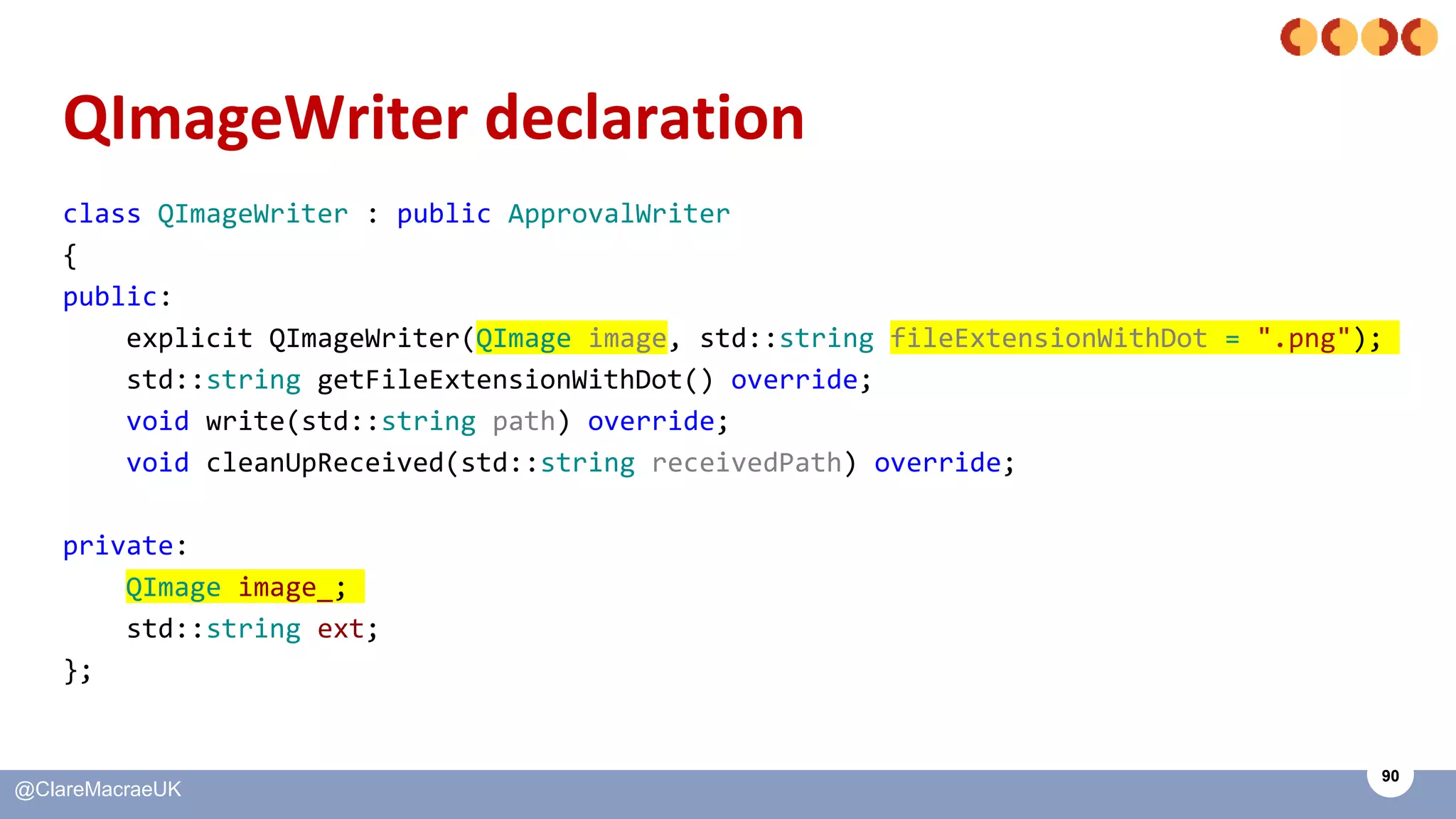Click the @ClareMacraeUK handle in footer

click(x=98, y=789)
